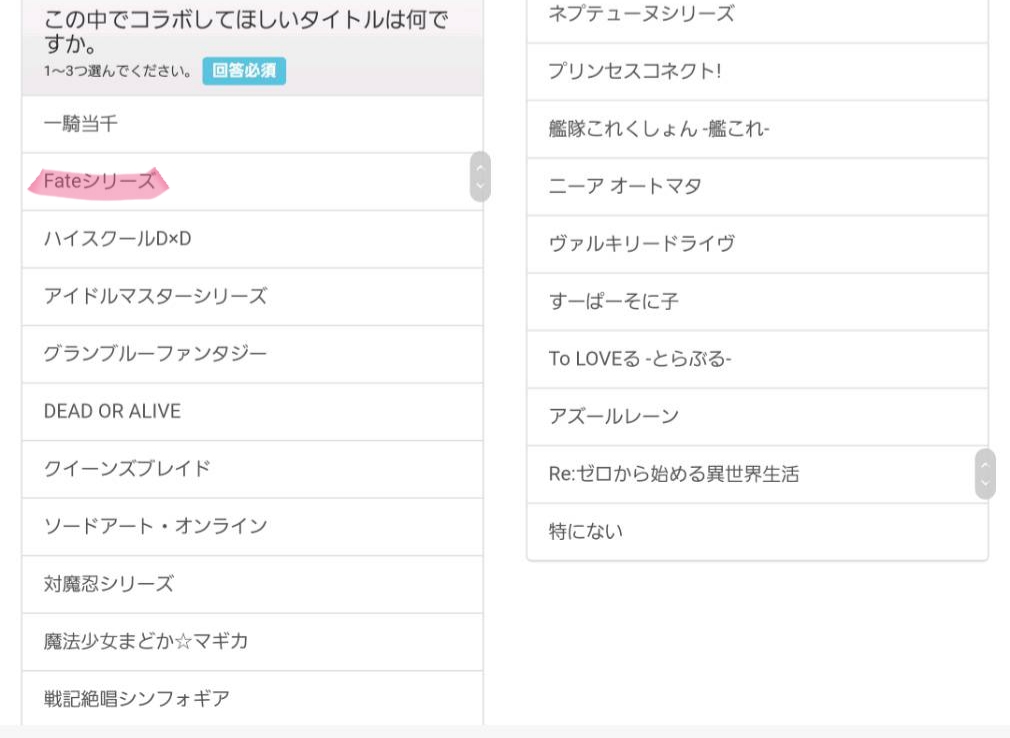Select the 一騎当千 option
Screen dimensions: 1010x738
(x=81, y=124)
